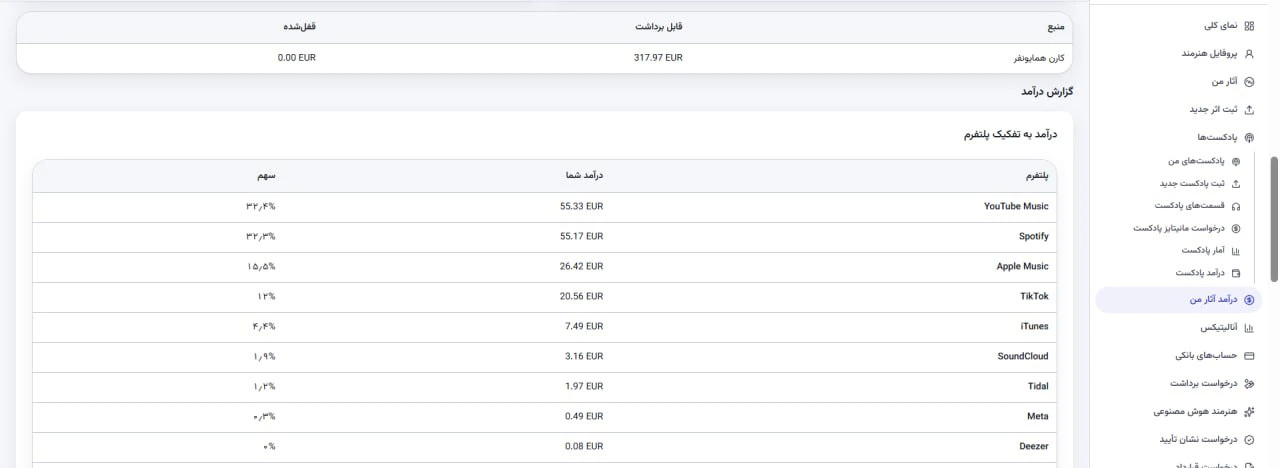Open هنرمند هوش مصنوعی link
Viewport: 1280px width, 468px height.
1195,411
